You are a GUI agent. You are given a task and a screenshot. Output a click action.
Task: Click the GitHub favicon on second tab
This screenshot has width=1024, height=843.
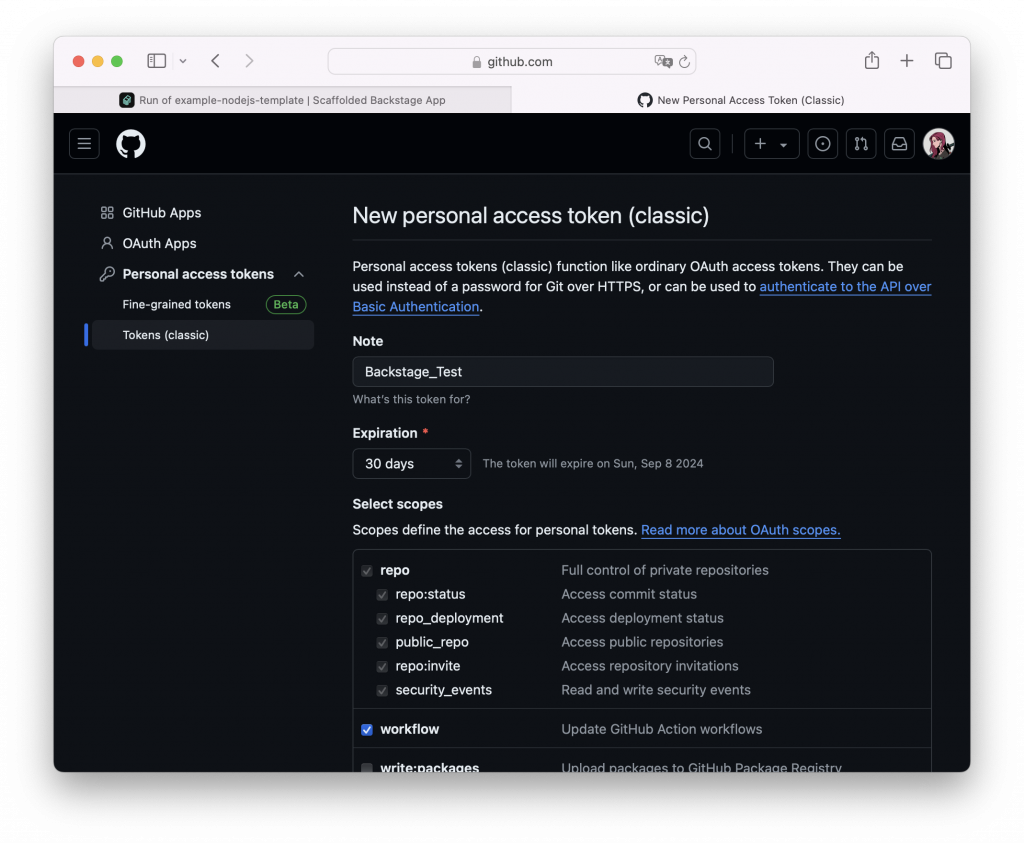[645, 100]
